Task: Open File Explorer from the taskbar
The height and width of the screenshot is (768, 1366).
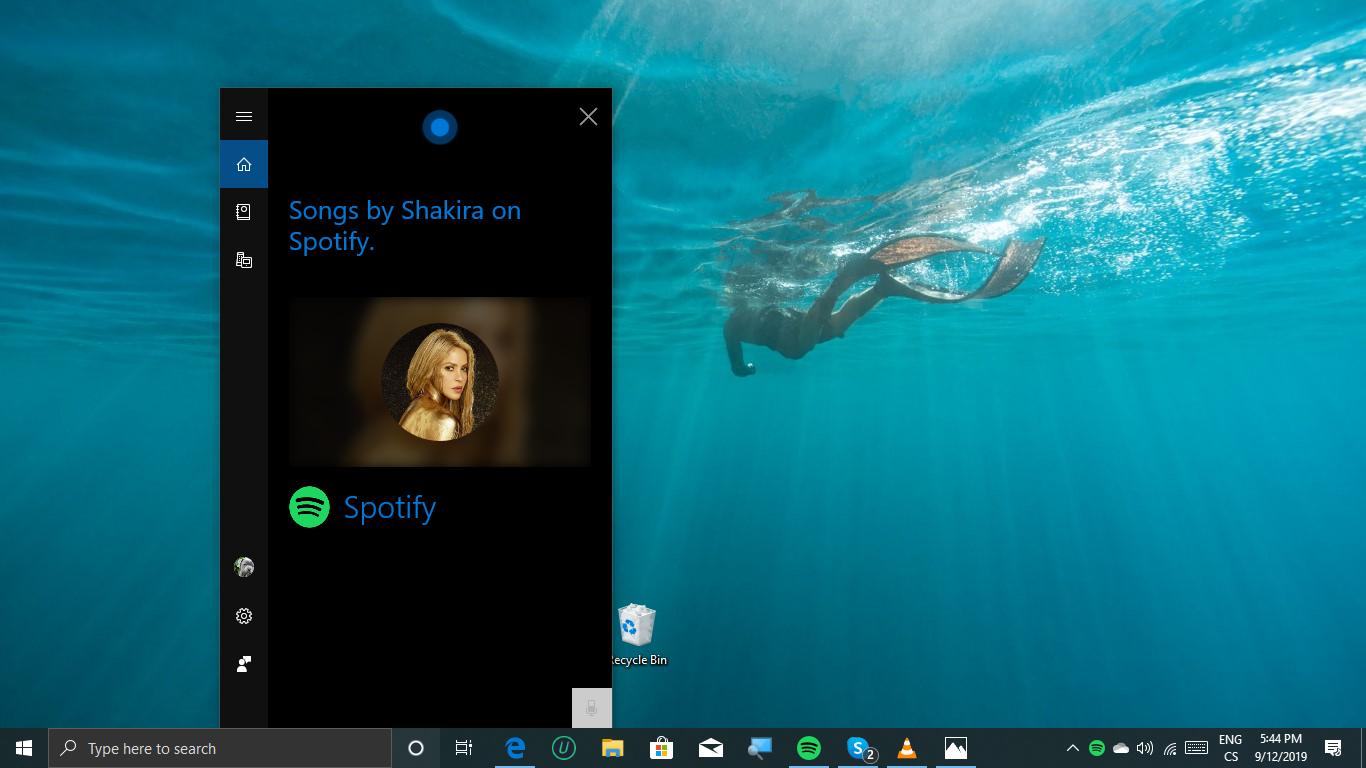Action: pyautogui.click(x=613, y=748)
